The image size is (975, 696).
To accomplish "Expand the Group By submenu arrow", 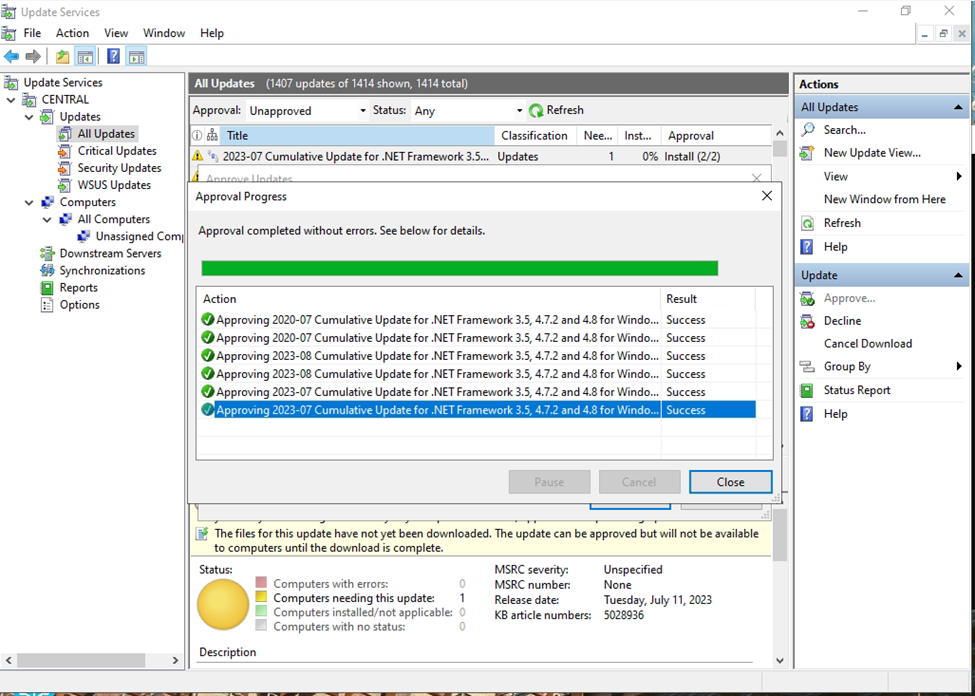I will (x=958, y=367).
